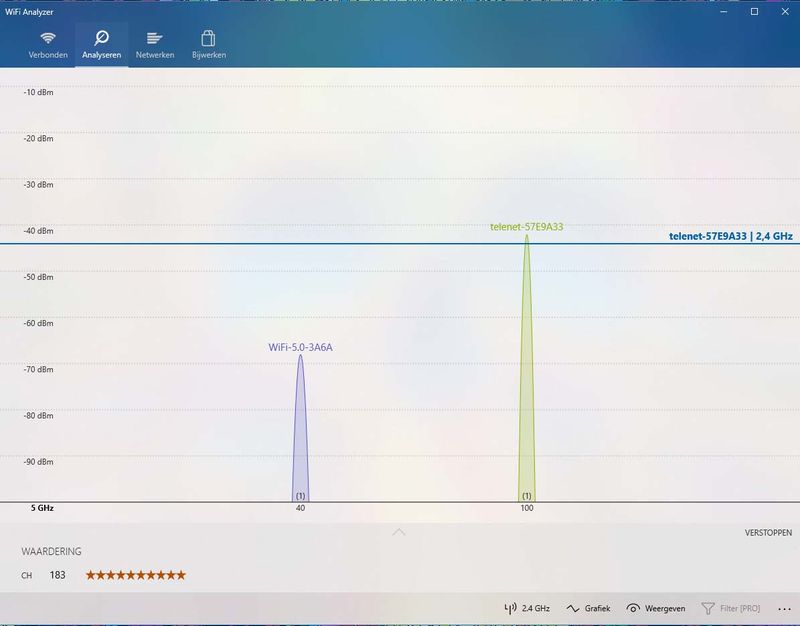This screenshot has width=800, height=626.
Task: Open the Weergeven eye view options
Action: pyautogui.click(x=654, y=607)
